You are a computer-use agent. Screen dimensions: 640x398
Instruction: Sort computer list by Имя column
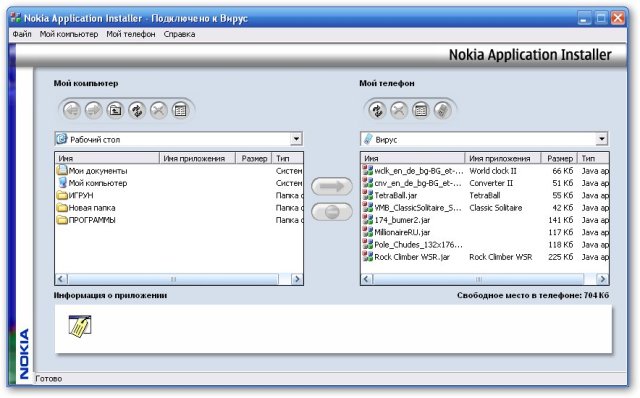(107, 158)
